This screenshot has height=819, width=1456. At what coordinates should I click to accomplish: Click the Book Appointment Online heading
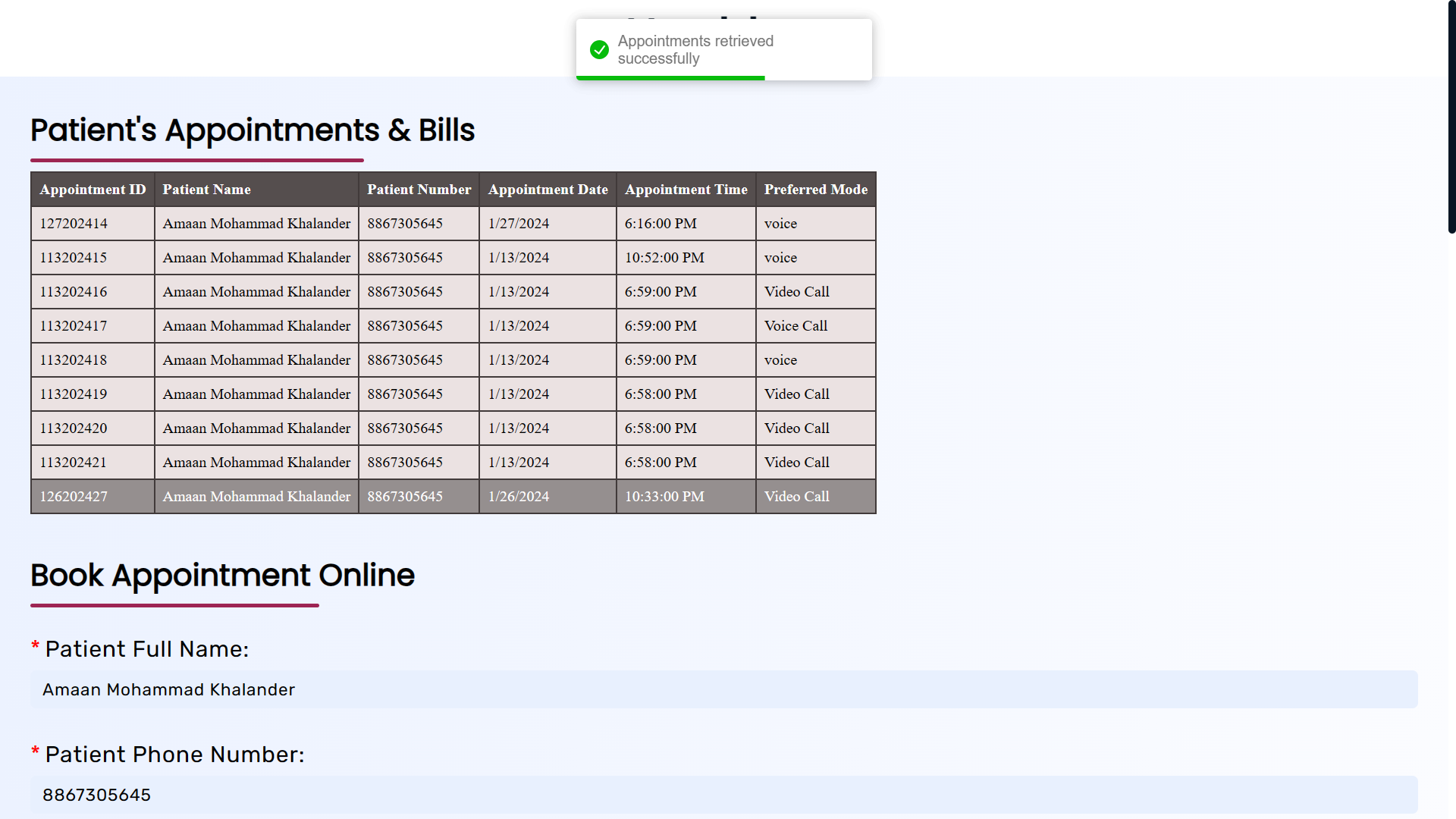coord(222,576)
